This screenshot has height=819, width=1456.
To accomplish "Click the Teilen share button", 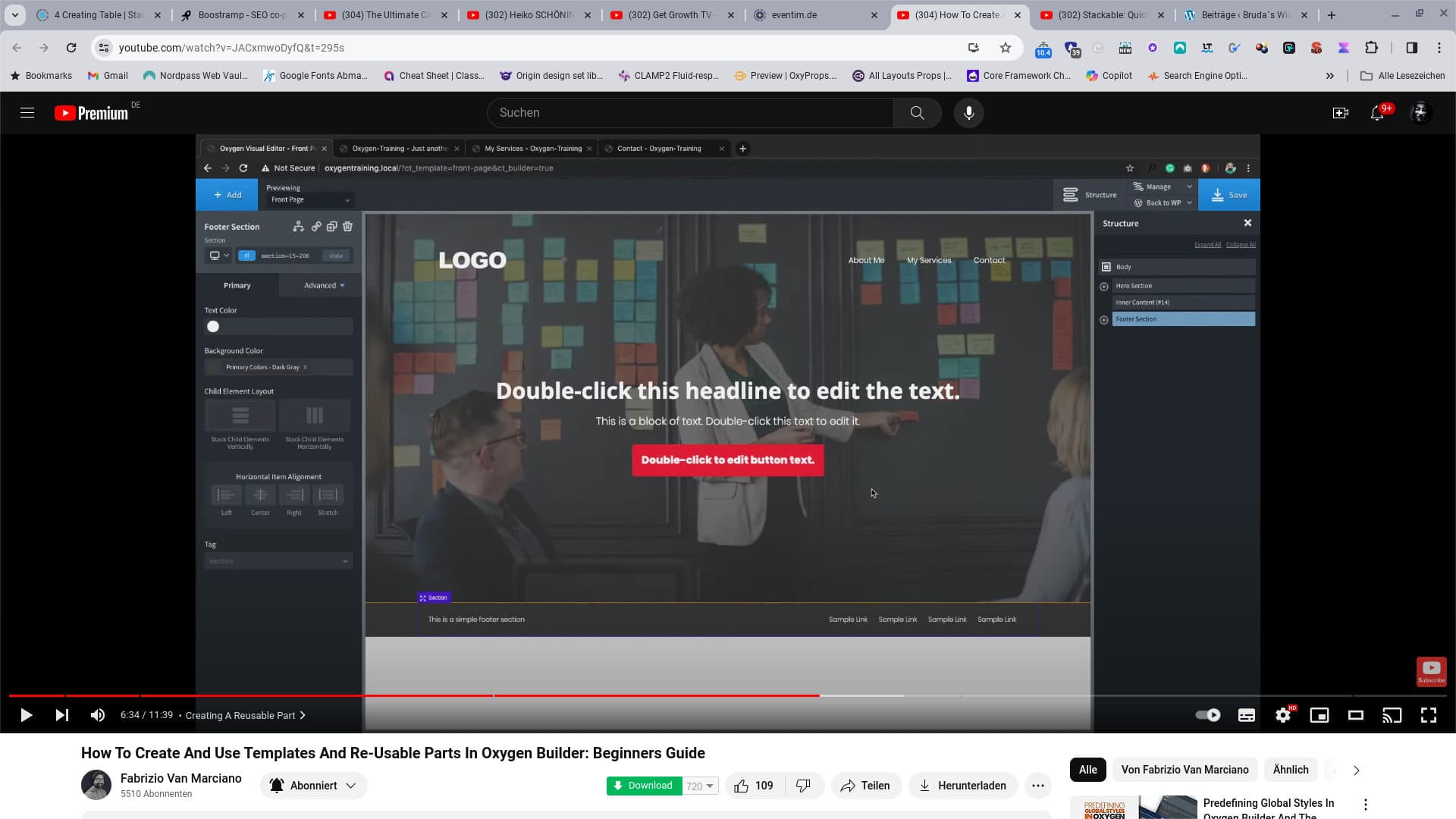I will [x=865, y=786].
